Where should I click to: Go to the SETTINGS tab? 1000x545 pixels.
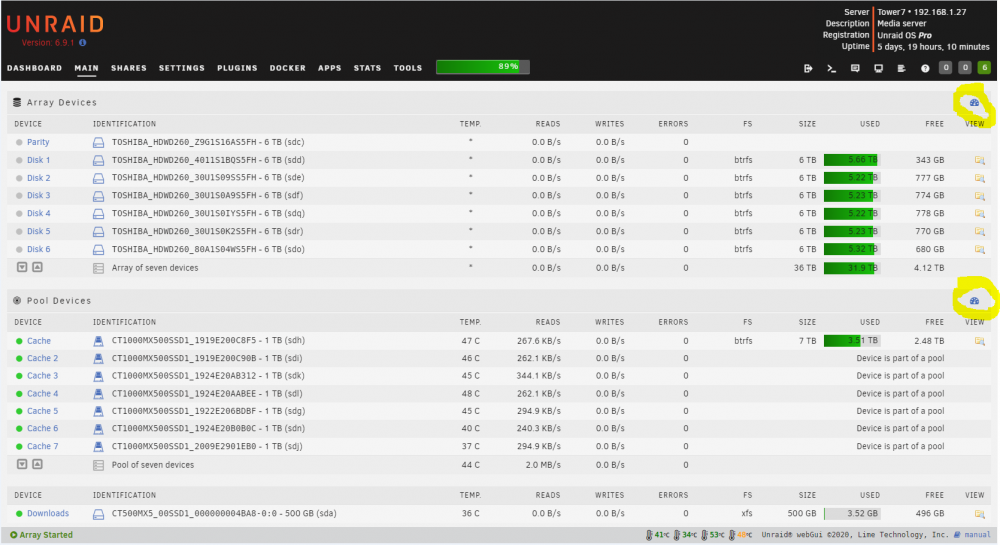pyautogui.click(x=182, y=68)
